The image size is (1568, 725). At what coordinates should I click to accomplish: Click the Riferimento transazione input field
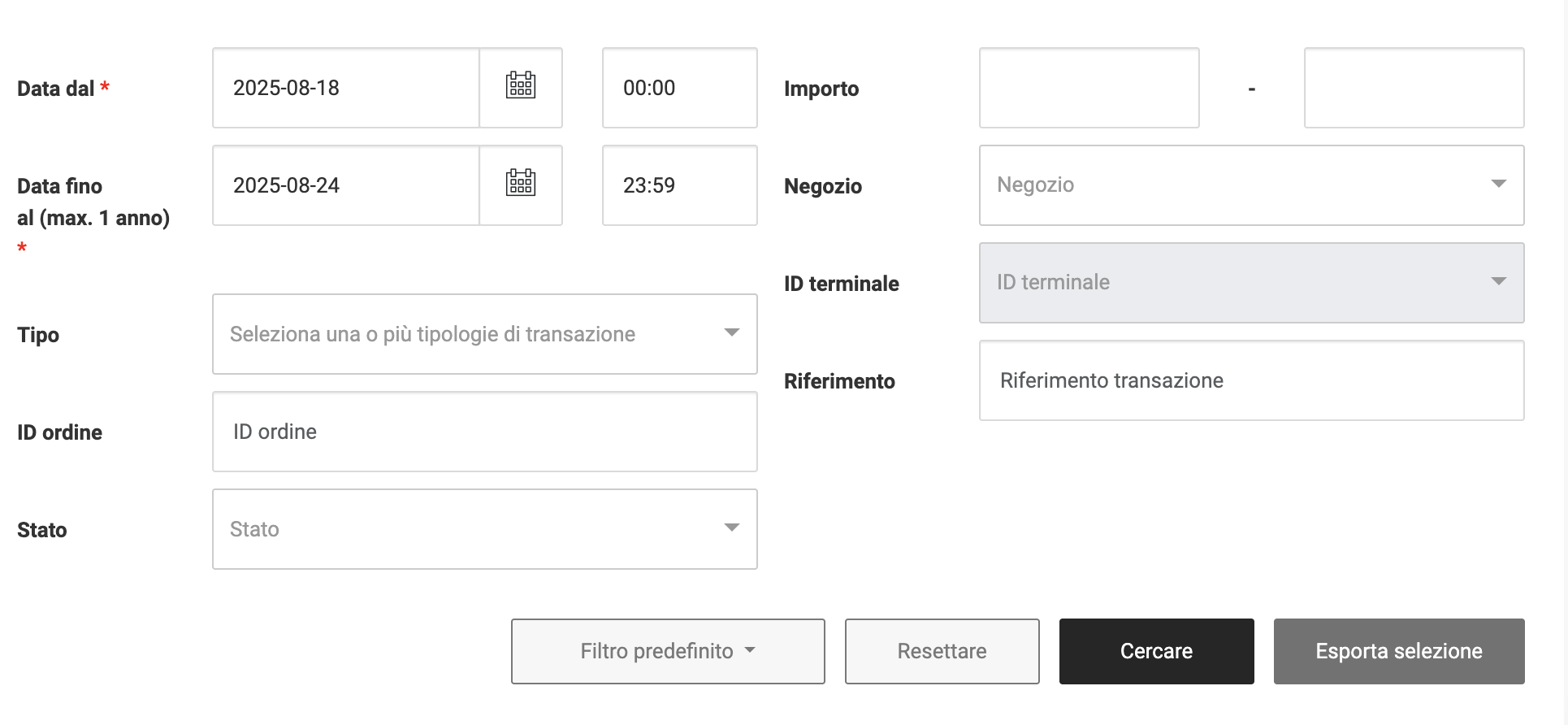pos(1252,380)
